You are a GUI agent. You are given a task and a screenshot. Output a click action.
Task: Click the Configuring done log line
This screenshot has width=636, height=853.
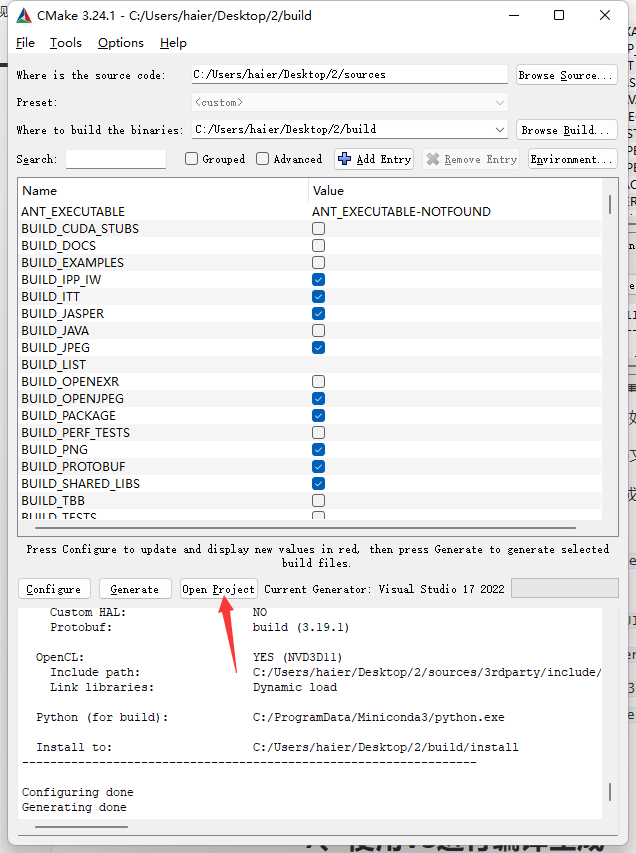(78, 792)
